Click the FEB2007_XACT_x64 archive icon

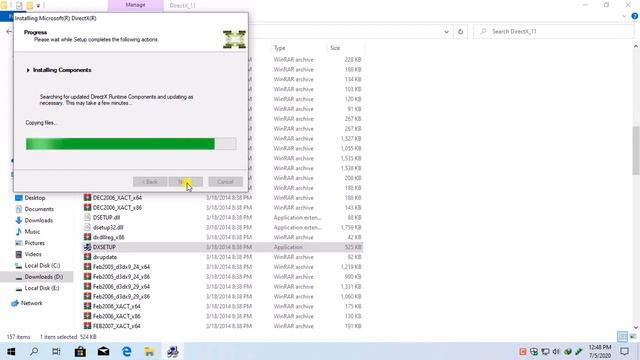[x=87, y=326]
